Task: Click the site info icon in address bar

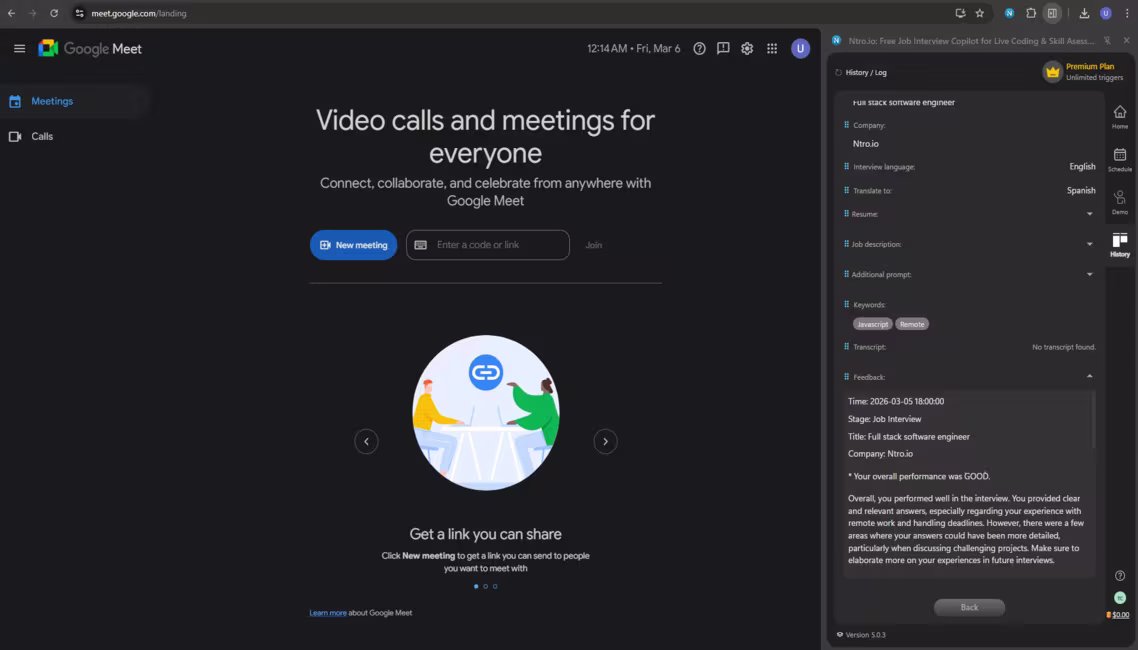Action: (x=80, y=13)
